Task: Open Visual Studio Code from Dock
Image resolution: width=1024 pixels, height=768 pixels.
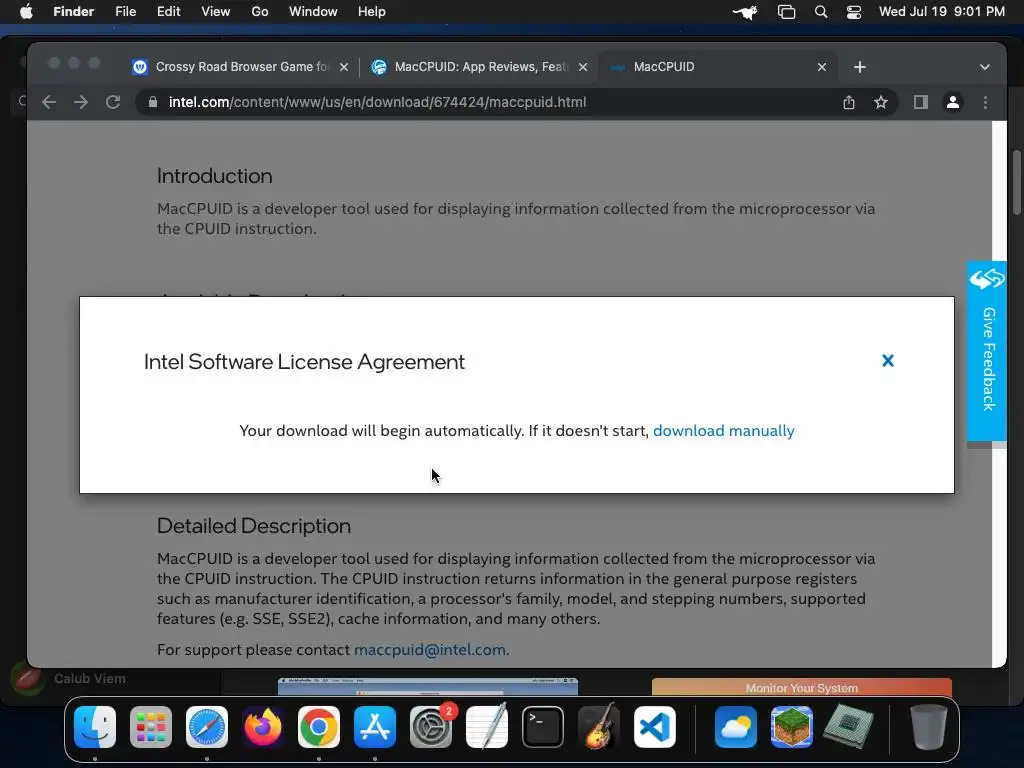Action: tap(655, 727)
